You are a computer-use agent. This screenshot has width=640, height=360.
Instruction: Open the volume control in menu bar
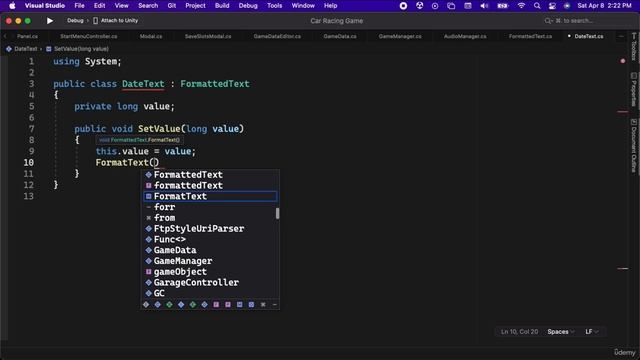[484, 6]
